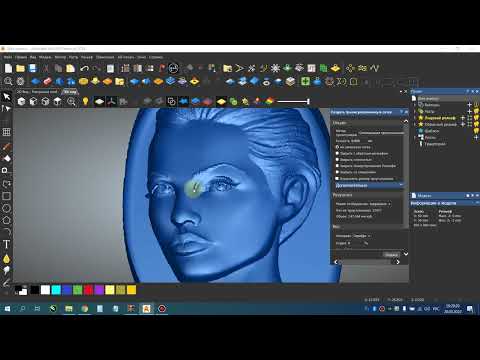The height and width of the screenshot is (360, 480).
Task: Switch to the 2D Вид tab
Action: 37,91
